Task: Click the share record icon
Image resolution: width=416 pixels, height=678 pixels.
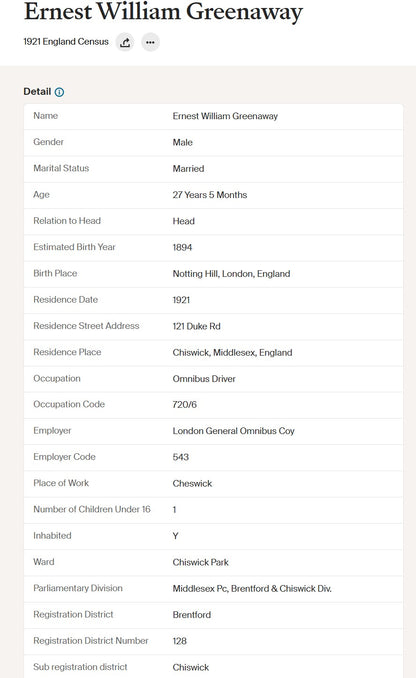Action: click(x=125, y=42)
